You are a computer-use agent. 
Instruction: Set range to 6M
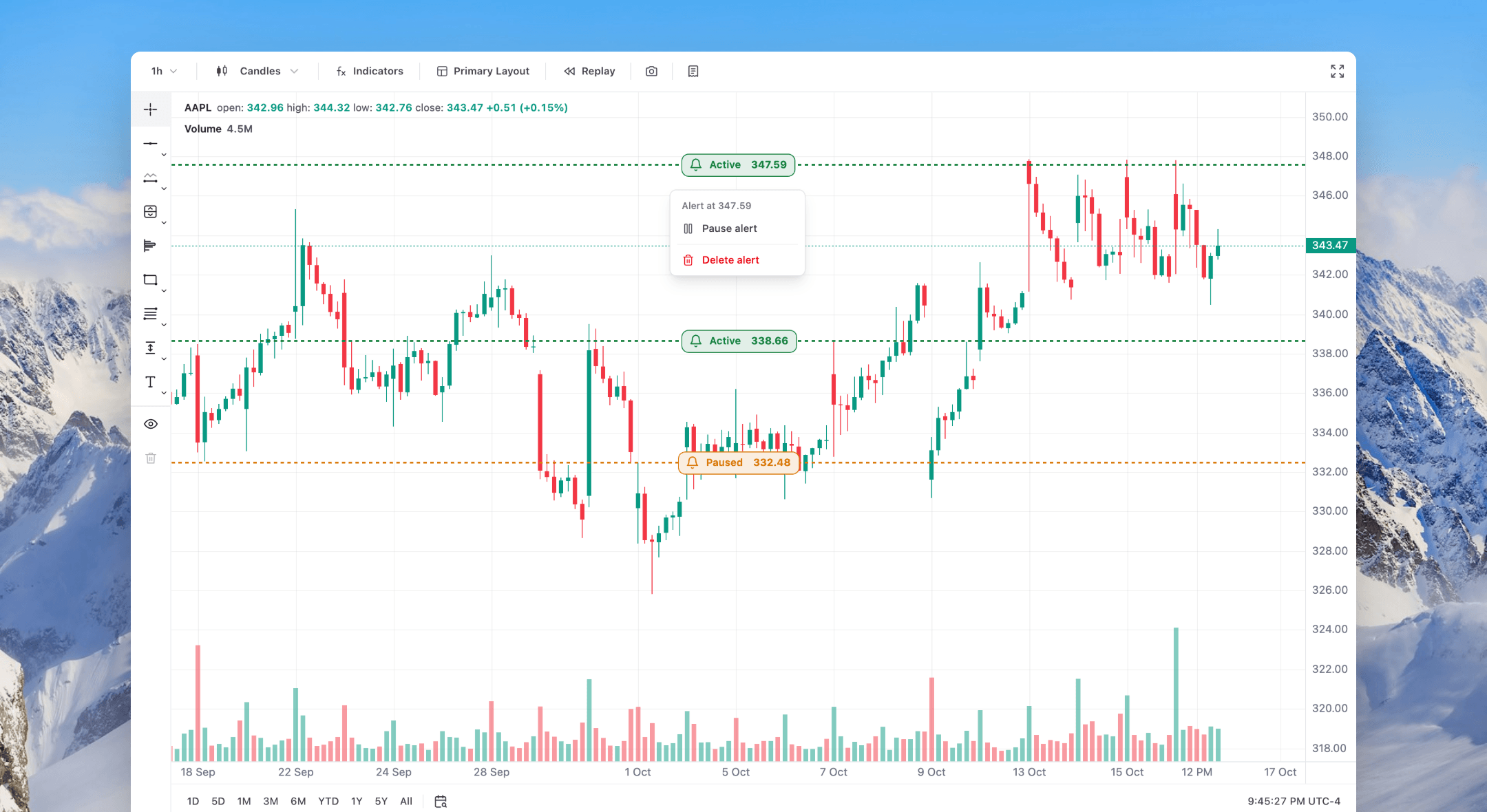[298, 801]
